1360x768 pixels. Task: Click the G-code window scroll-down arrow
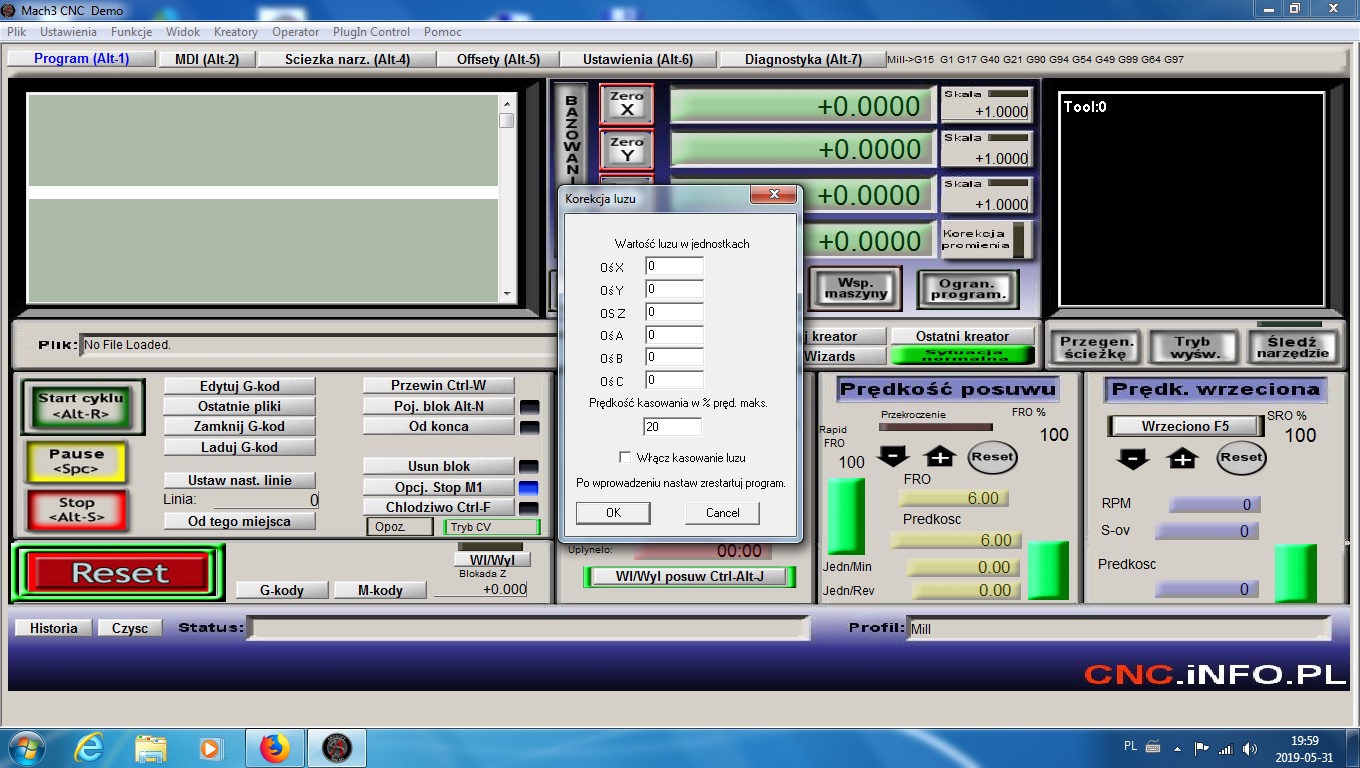click(x=507, y=293)
